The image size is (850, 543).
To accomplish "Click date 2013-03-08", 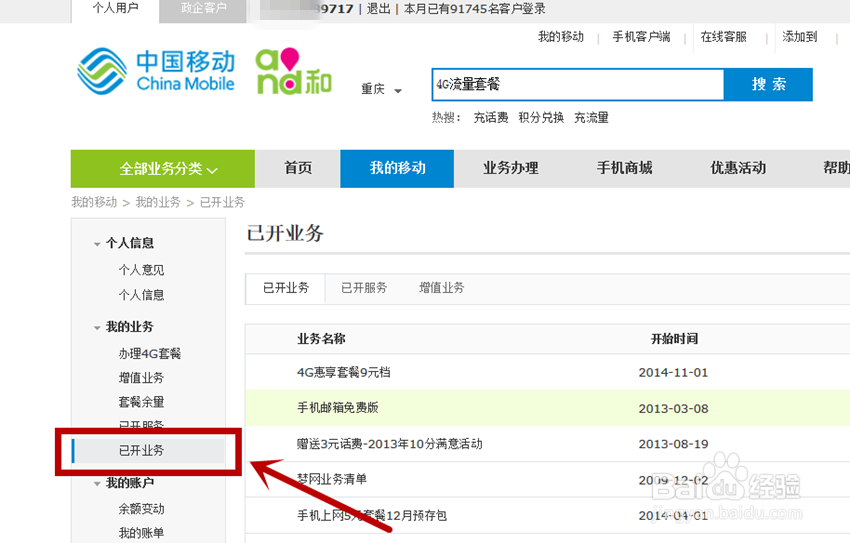I will pyautogui.click(x=673, y=409).
